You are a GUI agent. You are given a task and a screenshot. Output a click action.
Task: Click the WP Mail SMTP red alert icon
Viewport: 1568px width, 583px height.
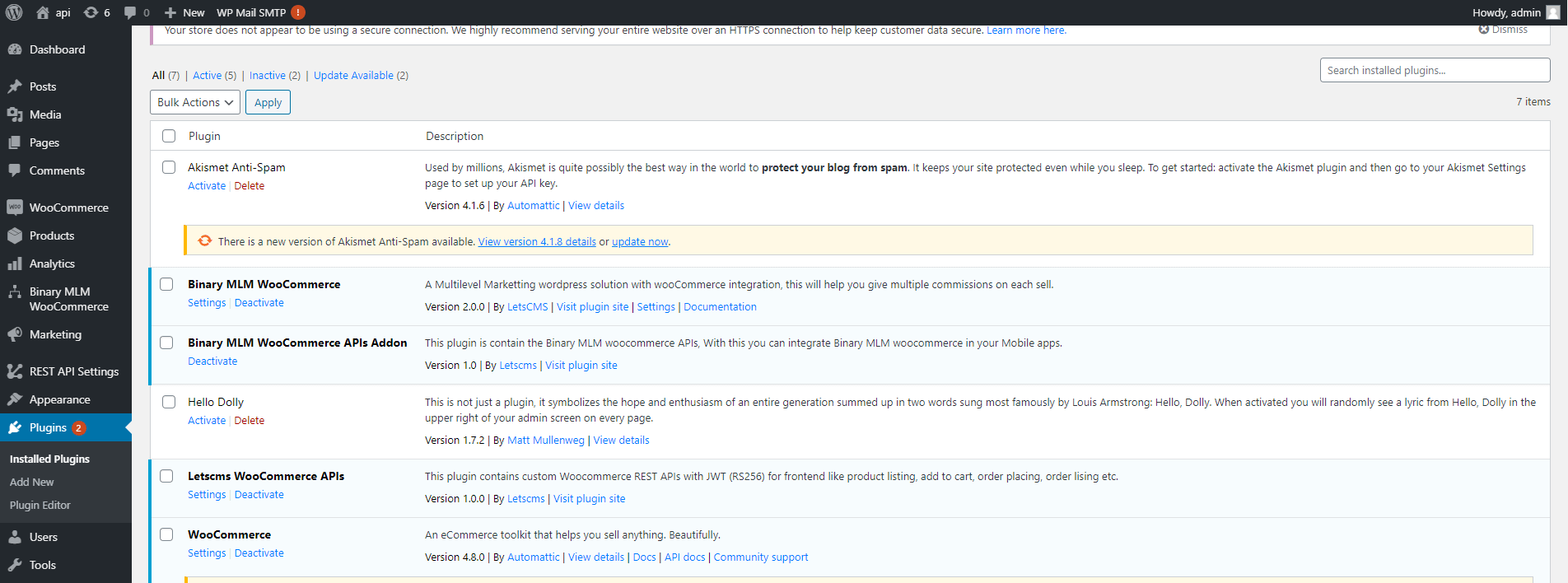point(298,12)
